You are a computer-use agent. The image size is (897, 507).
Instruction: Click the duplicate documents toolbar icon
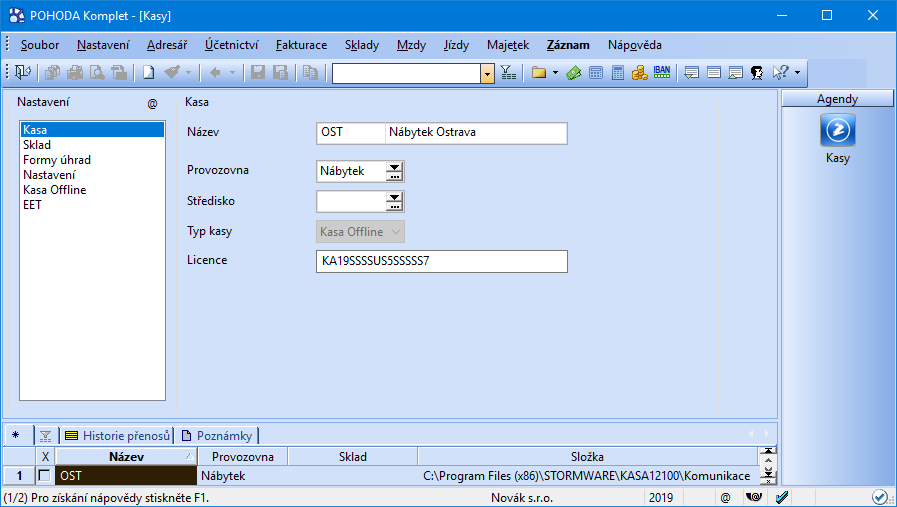point(310,72)
